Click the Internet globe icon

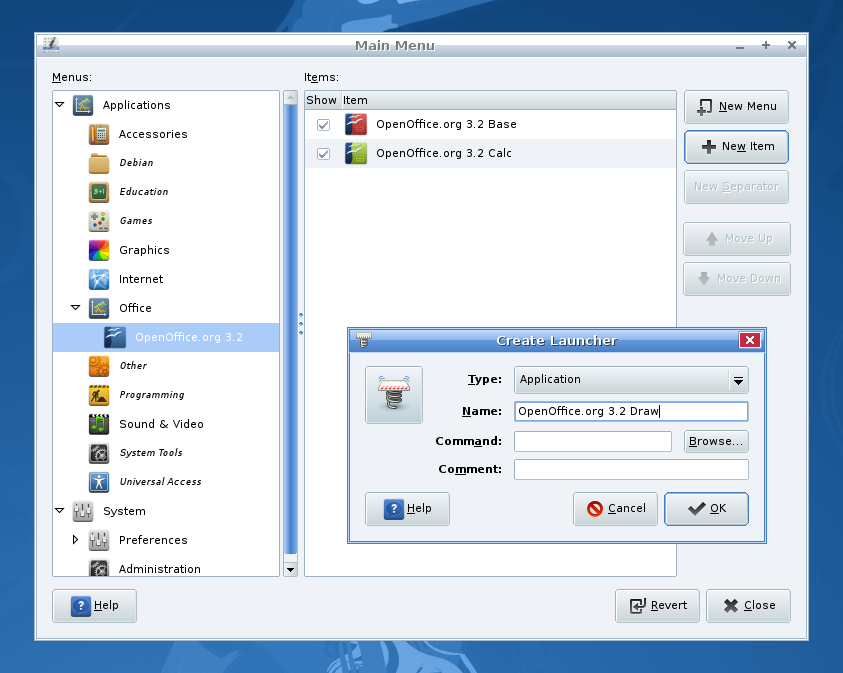coord(99,279)
